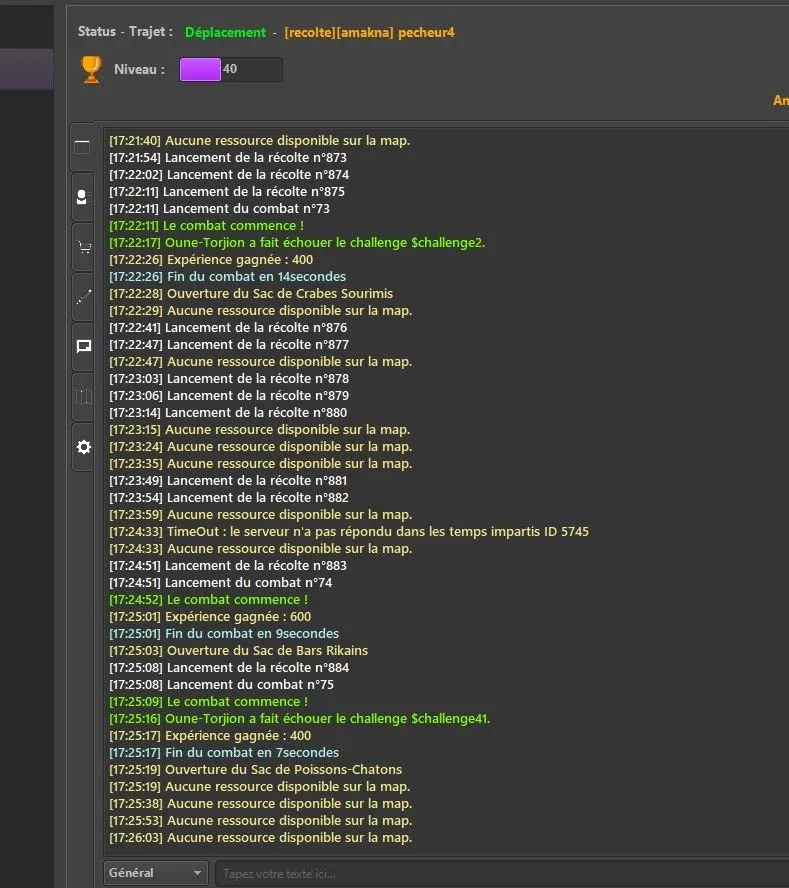Click the purple level 40 progress bar
This screenshot has height=888, width=789.
coord(231,70)
